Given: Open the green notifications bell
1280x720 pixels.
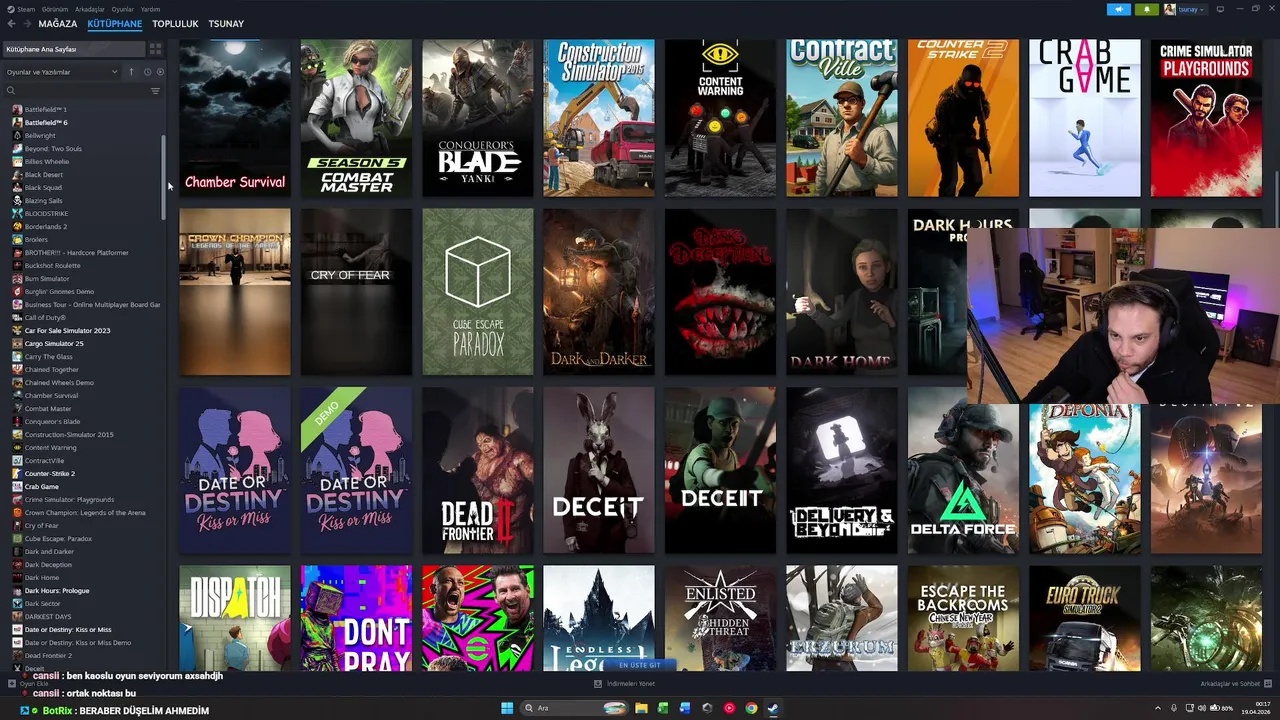Looking at the screenshot, I should tap(1146, 9).
